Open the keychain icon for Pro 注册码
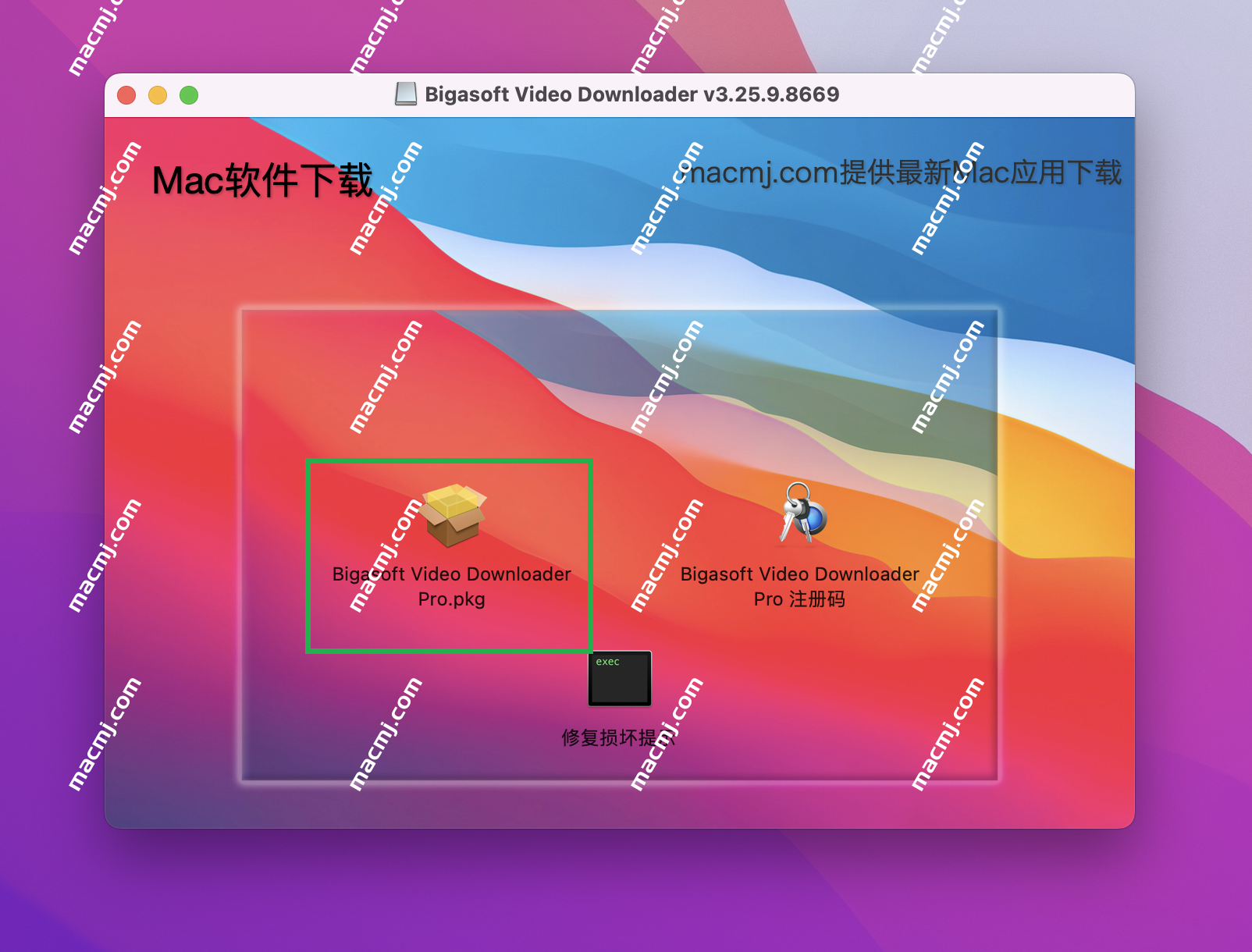Viewport: 1252px width, 952px height. (x=802, y=513)
